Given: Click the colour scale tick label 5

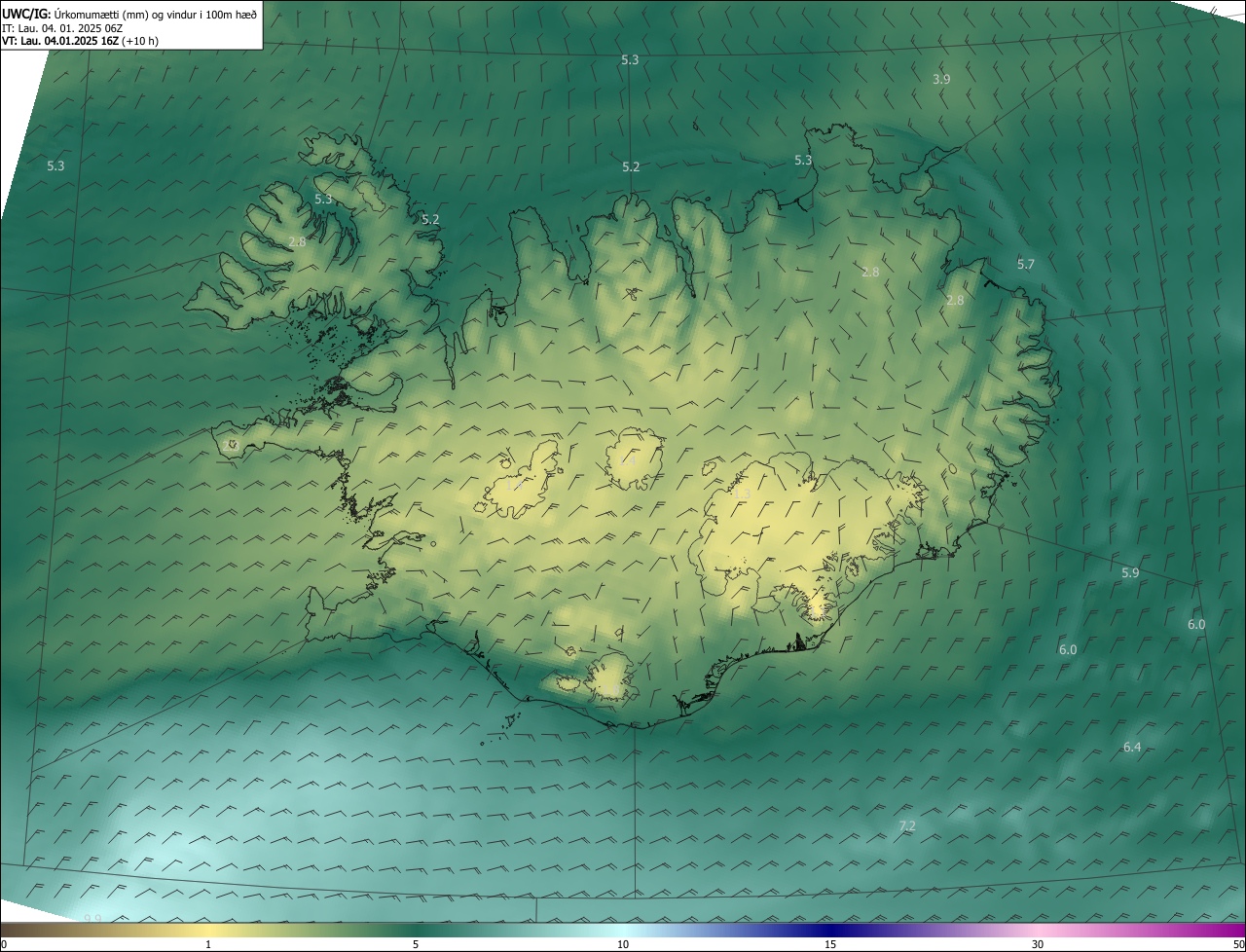Looking at the screenshot, I should (x=416, y=945).
